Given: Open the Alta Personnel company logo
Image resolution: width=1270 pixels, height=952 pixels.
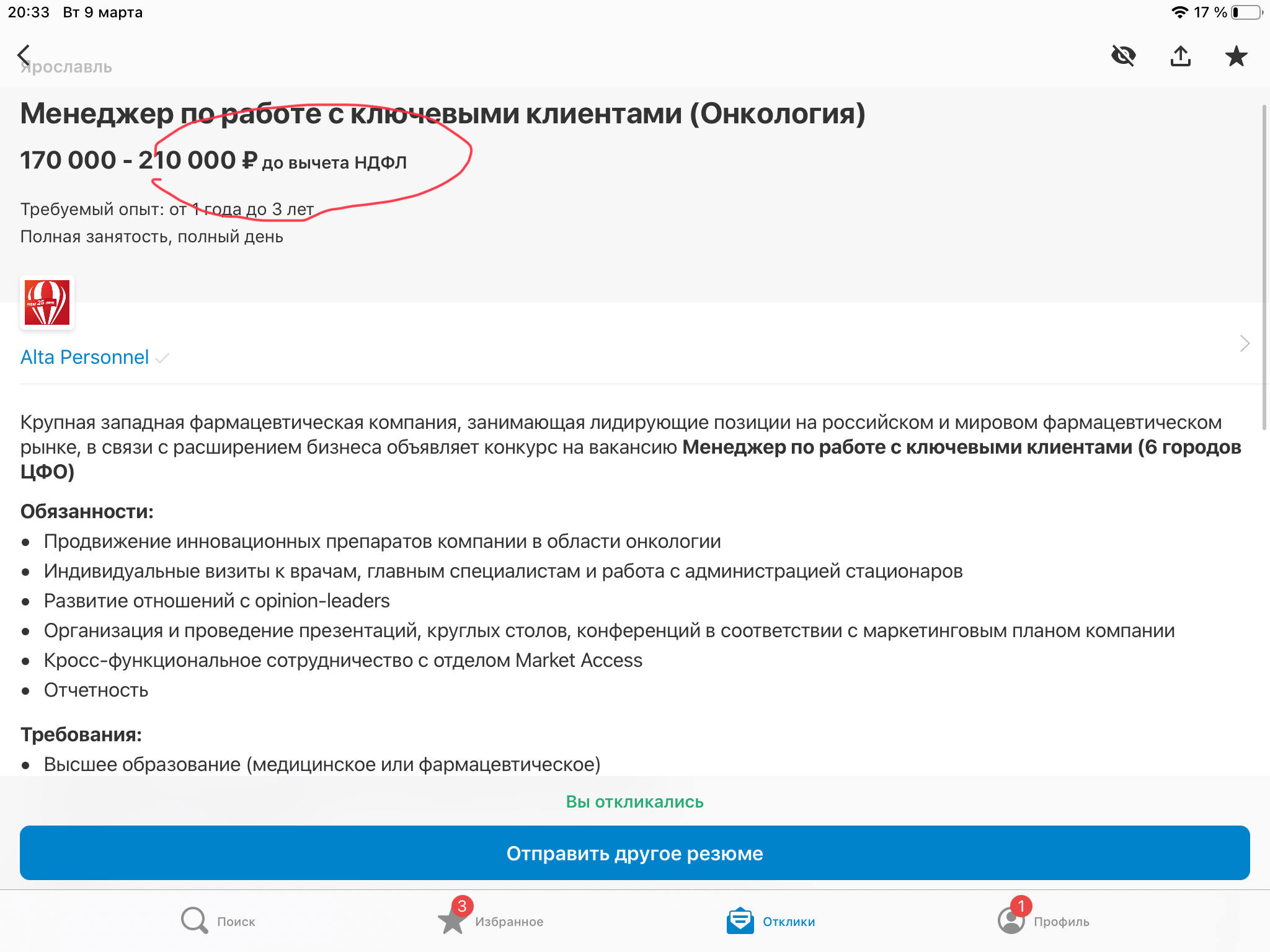Looking at the screenshot, I should point(47,302).
